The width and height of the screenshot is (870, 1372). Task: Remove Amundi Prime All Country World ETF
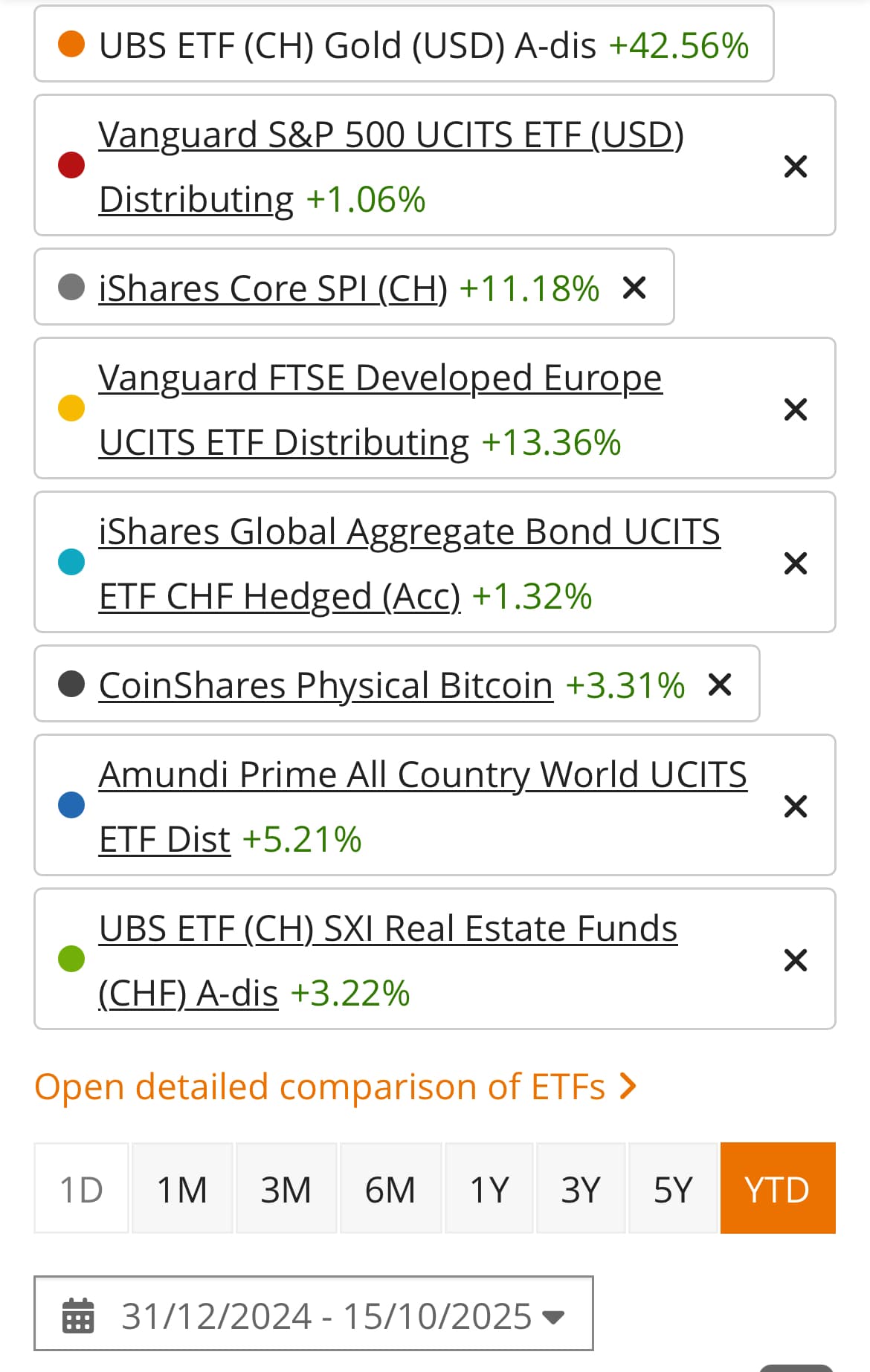[x=795, y=806]
